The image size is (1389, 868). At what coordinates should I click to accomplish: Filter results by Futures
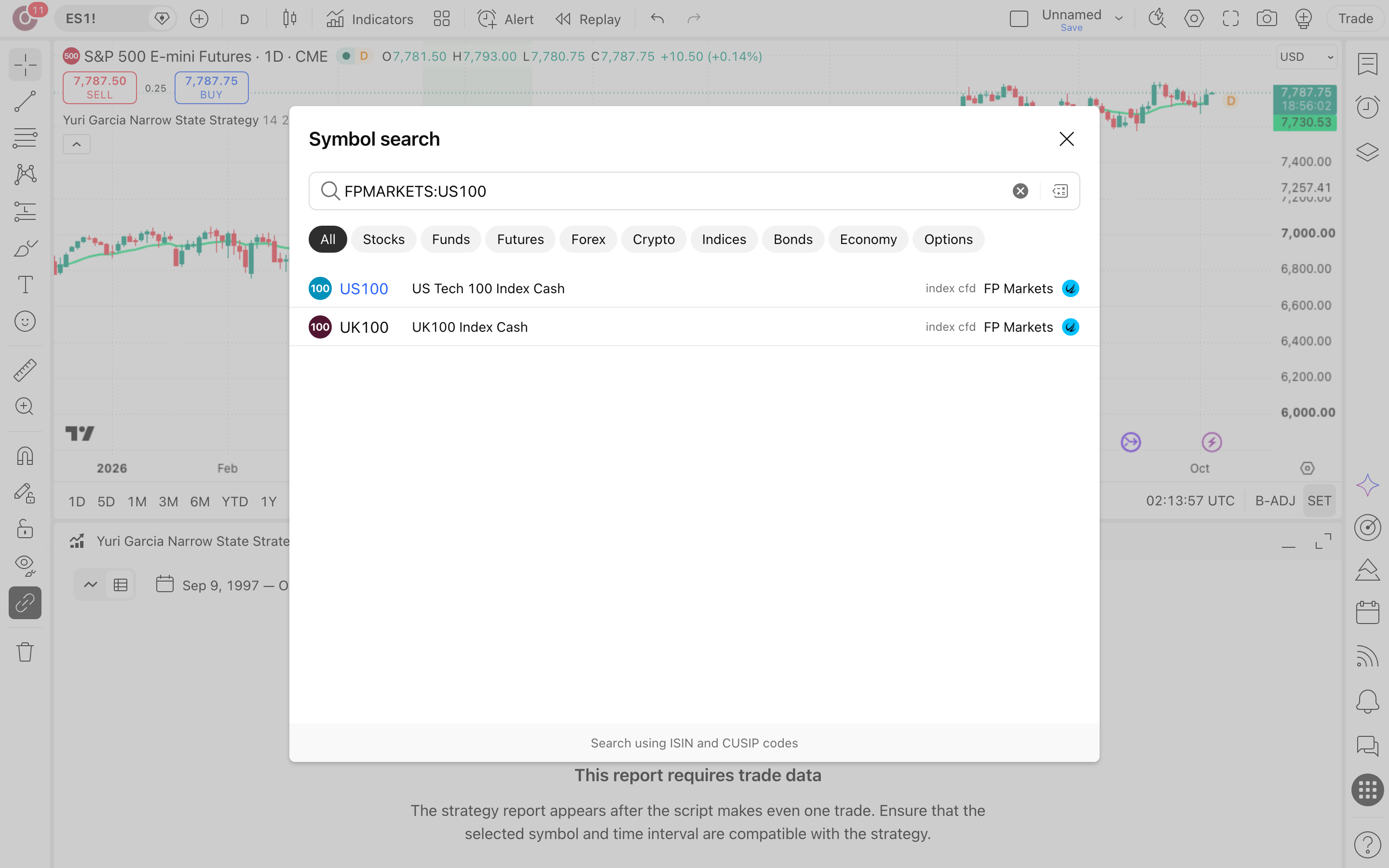coord(520,239)
